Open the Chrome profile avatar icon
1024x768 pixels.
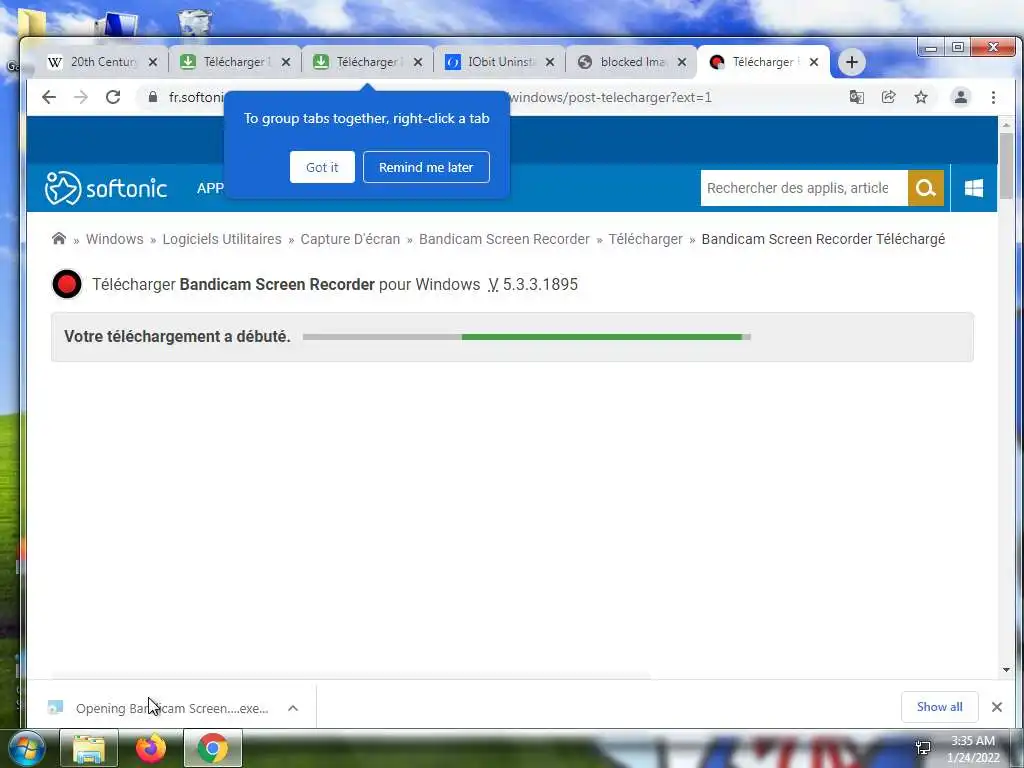961,97
